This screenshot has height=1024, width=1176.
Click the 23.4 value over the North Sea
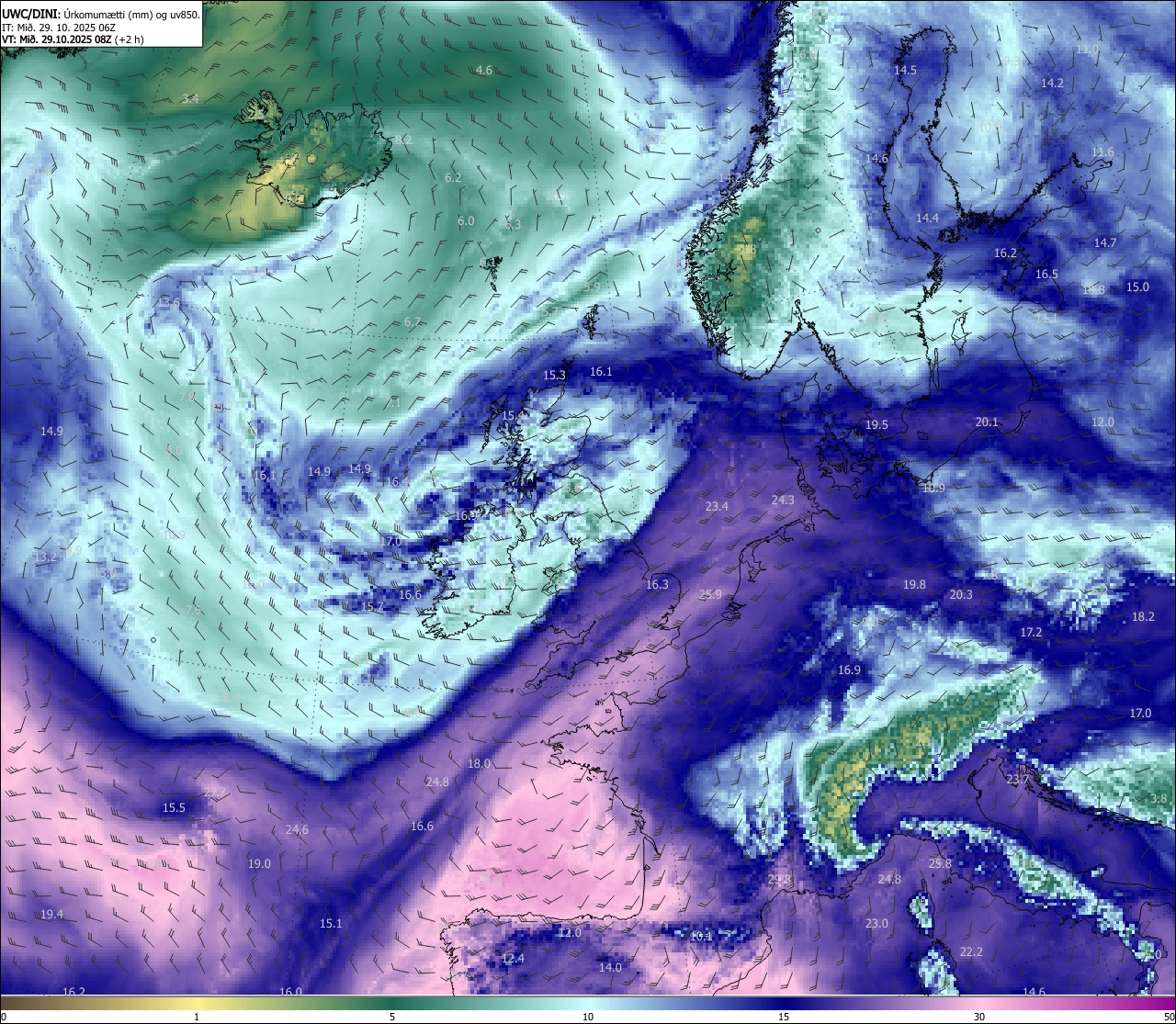coord(717,507)
